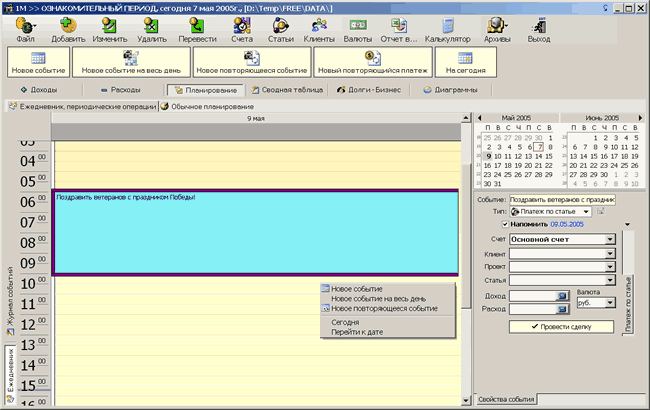
Task: Open the Отчет в... report icon
Action: click(399, 29)
